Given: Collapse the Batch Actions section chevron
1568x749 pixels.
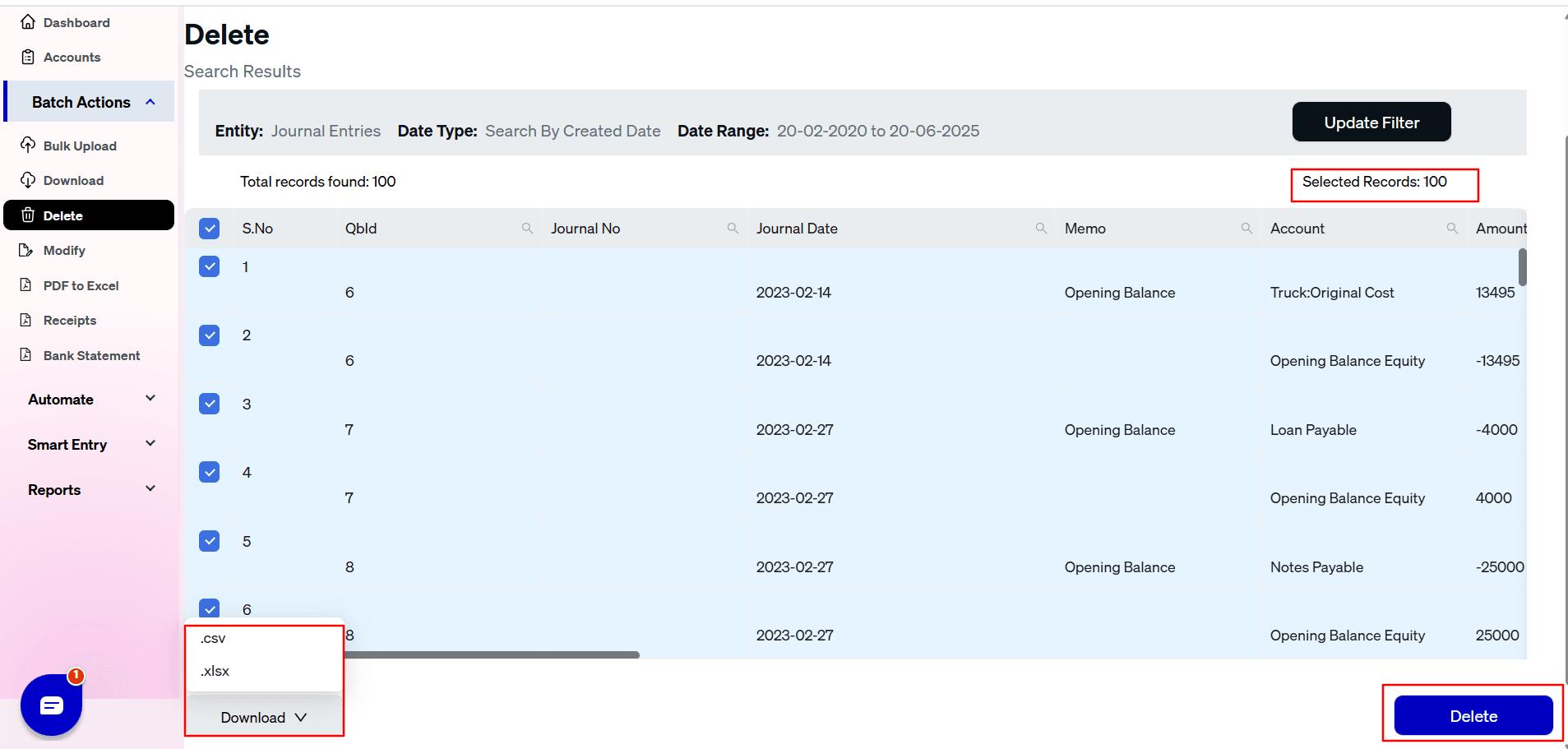Looking at the screenshot, I should [150, 102].
